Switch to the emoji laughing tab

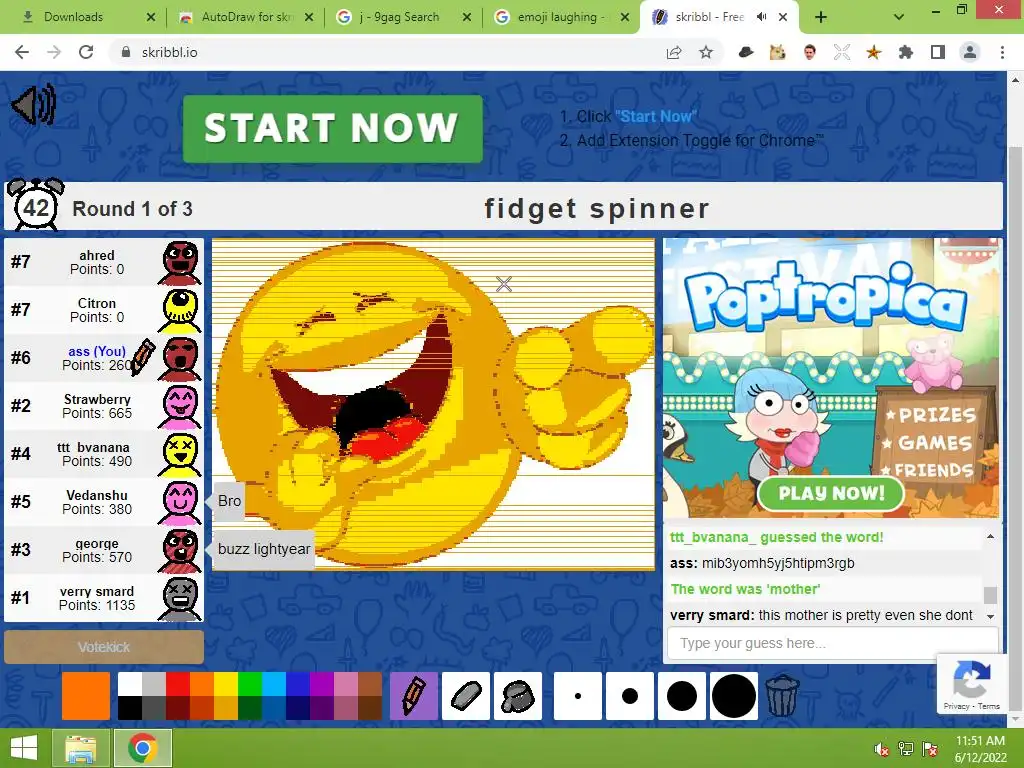click(x=556, y=17)
